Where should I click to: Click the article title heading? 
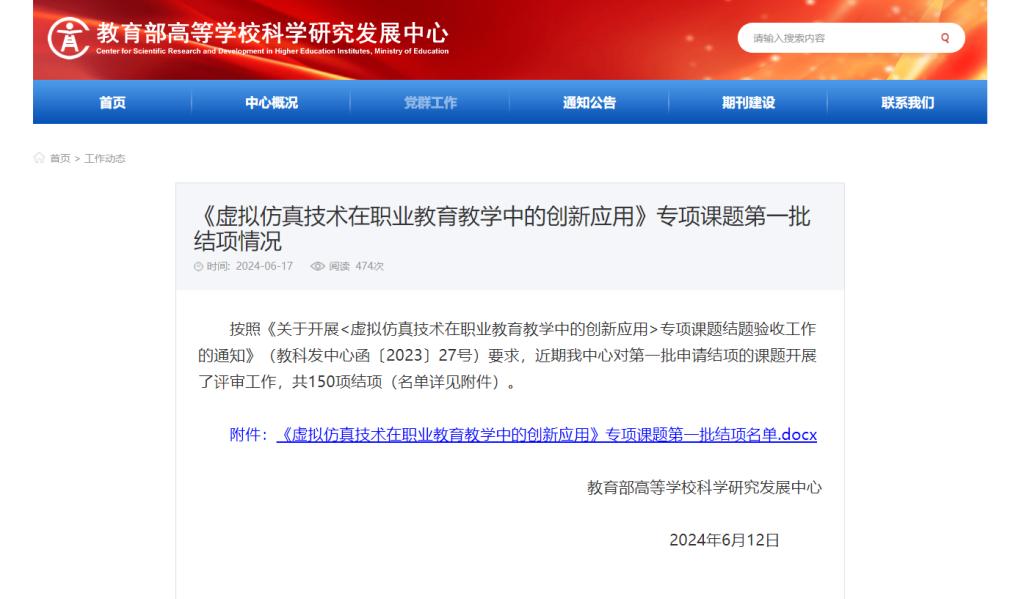[501, 229]
